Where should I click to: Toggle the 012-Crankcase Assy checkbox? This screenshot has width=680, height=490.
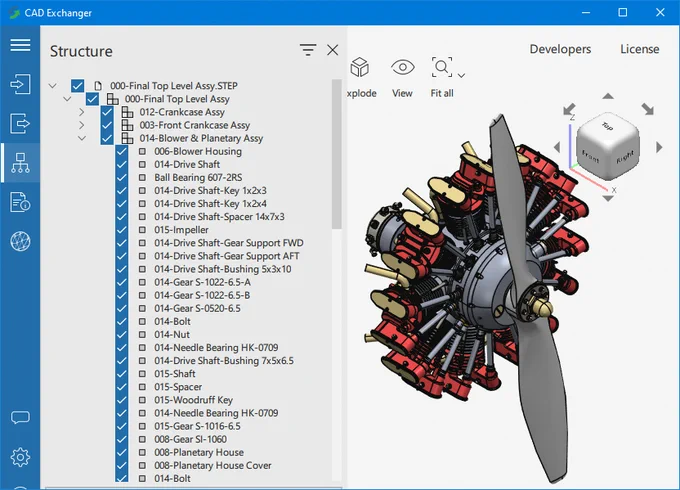107,112
